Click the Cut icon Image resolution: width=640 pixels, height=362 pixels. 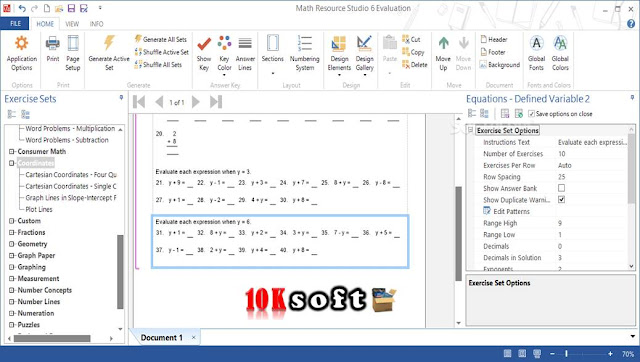point(406,39)
